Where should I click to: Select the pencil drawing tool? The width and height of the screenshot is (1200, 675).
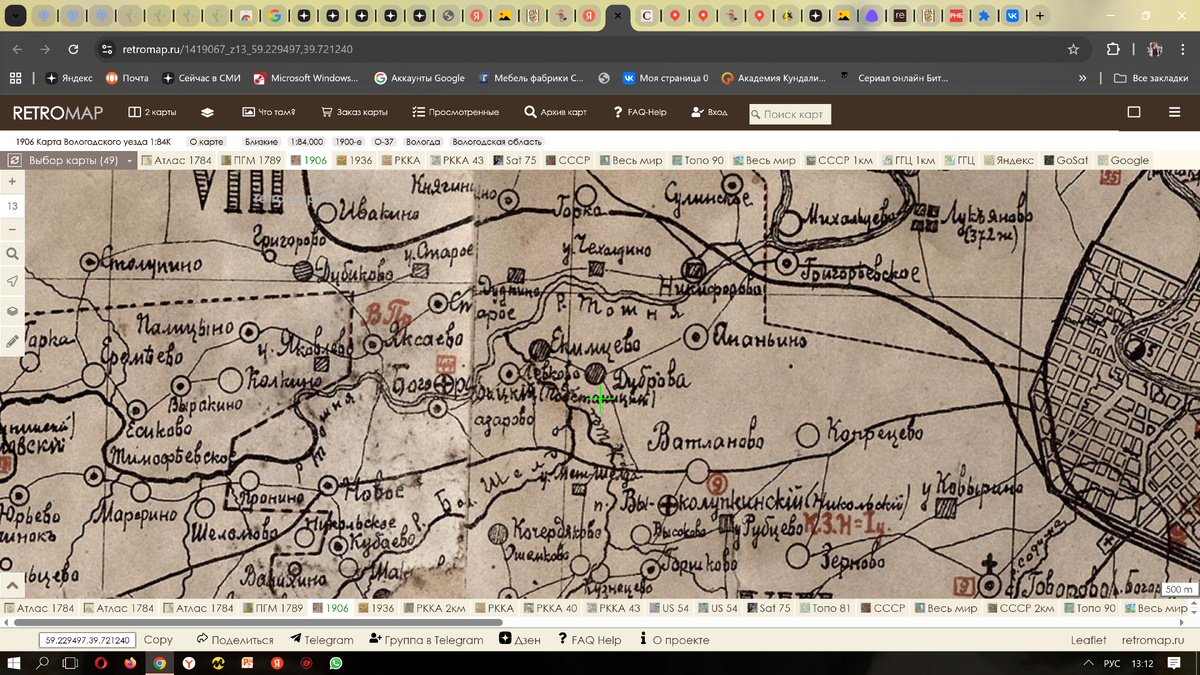click(12, 340)
